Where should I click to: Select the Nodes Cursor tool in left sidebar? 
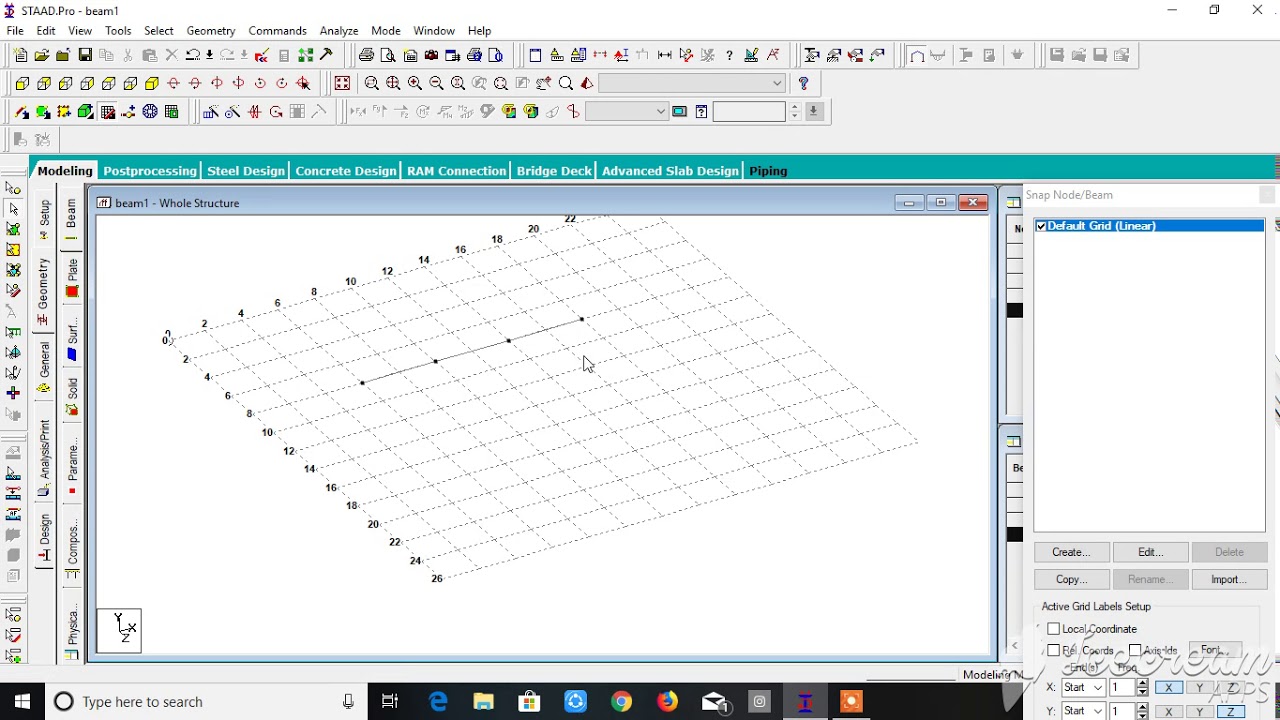[13, 188]
